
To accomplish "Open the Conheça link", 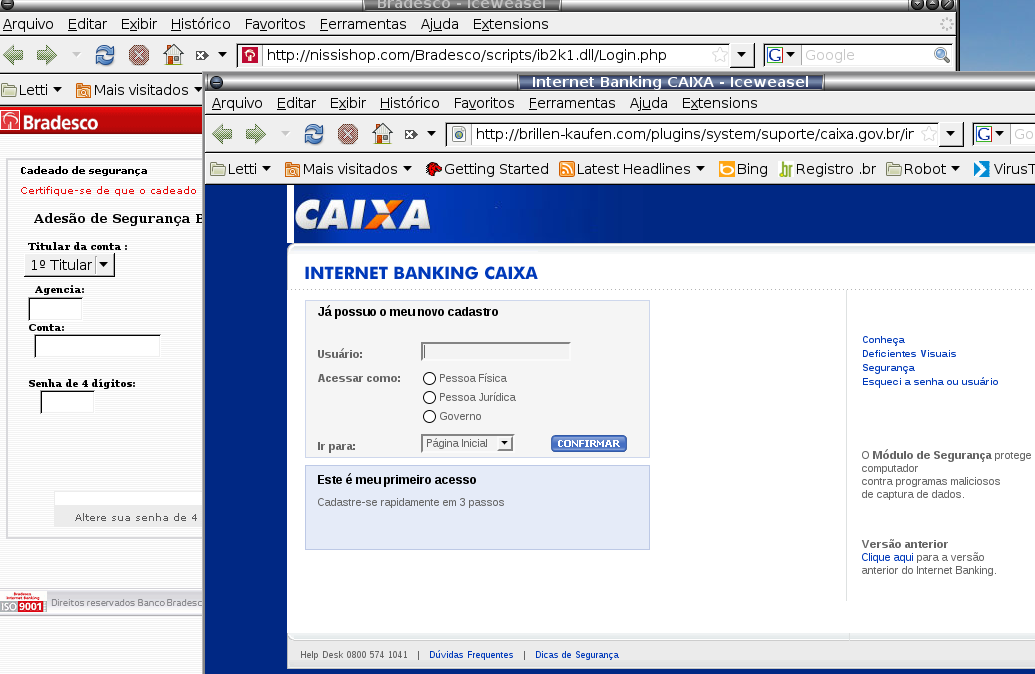I will (x=883, y=340).
